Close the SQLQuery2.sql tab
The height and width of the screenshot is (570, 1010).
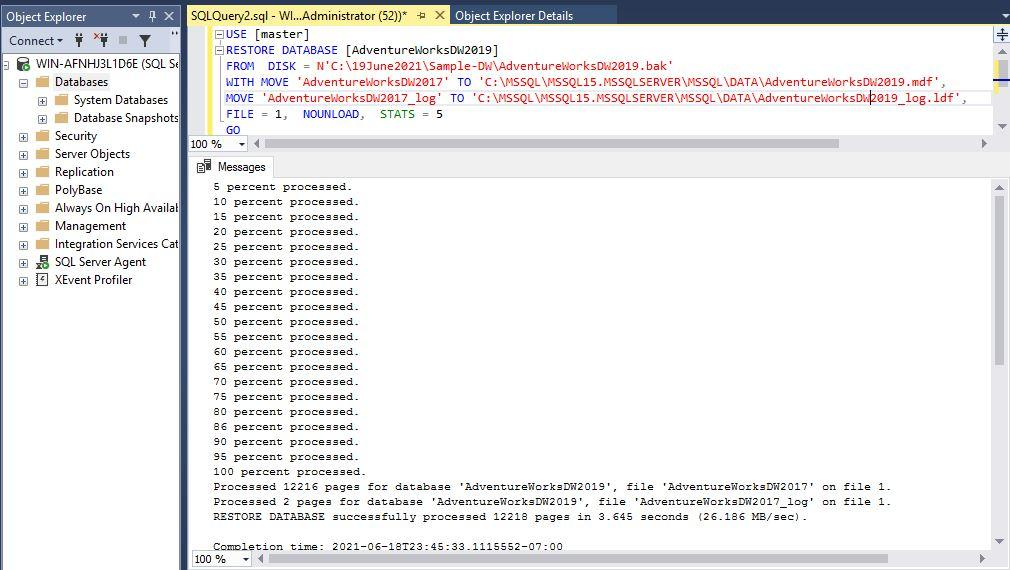click(440, 15)
